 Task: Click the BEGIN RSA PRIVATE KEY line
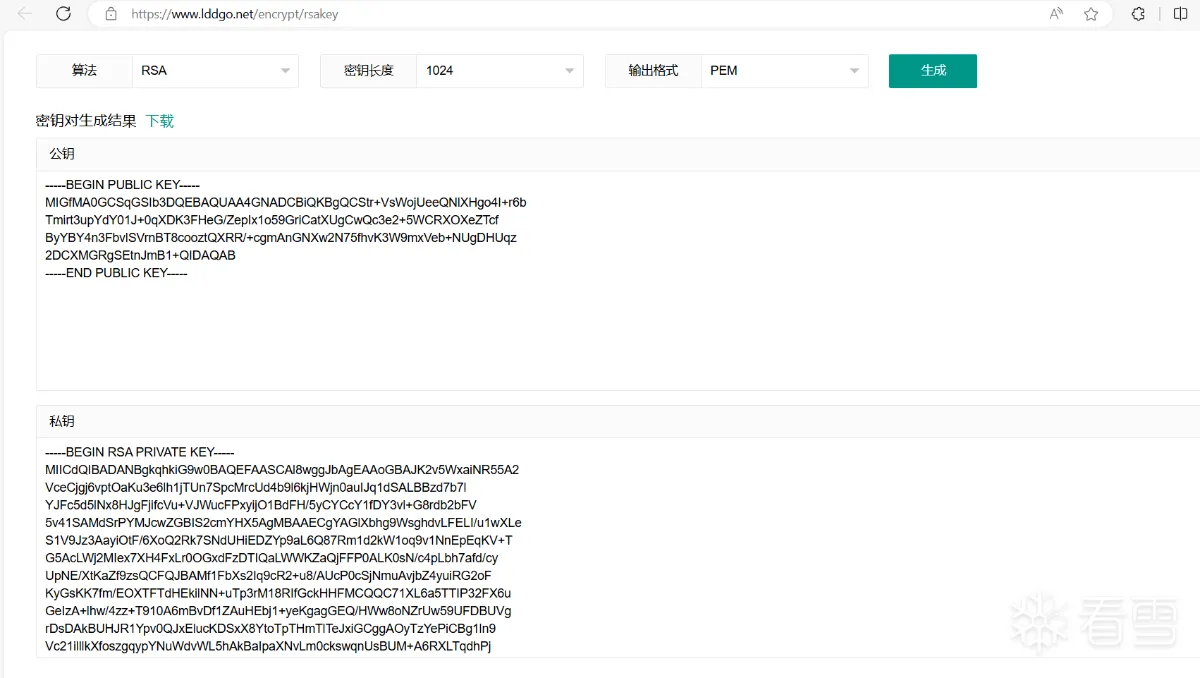tap(140, 452)
